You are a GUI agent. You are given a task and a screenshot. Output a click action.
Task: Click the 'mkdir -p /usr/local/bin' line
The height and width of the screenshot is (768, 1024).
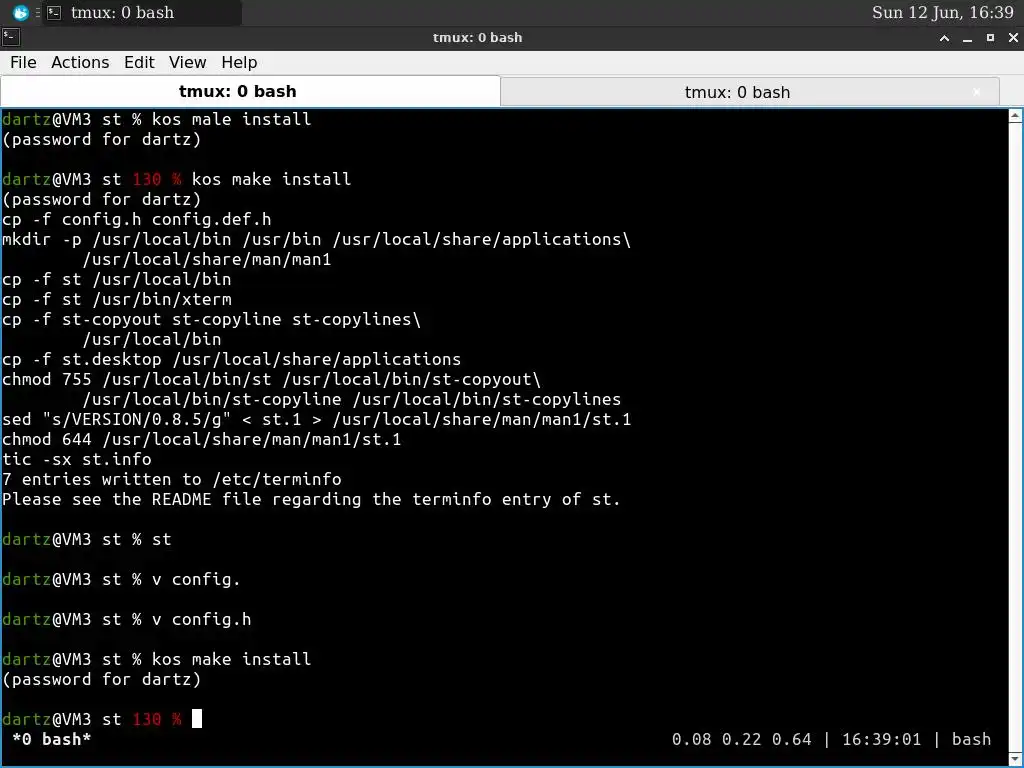[316, 240]
